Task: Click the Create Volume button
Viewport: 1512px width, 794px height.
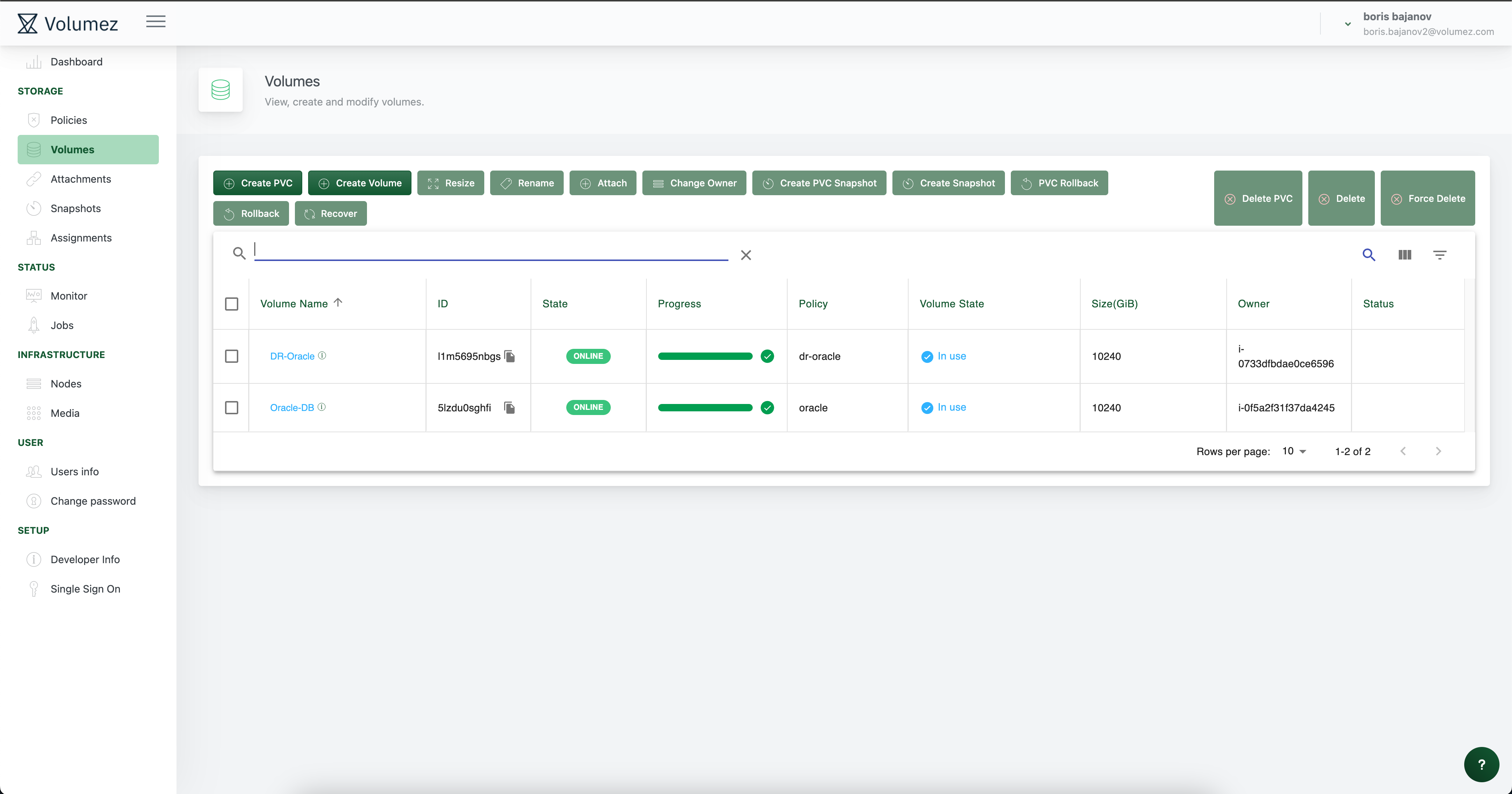Action: click(359, 183)
